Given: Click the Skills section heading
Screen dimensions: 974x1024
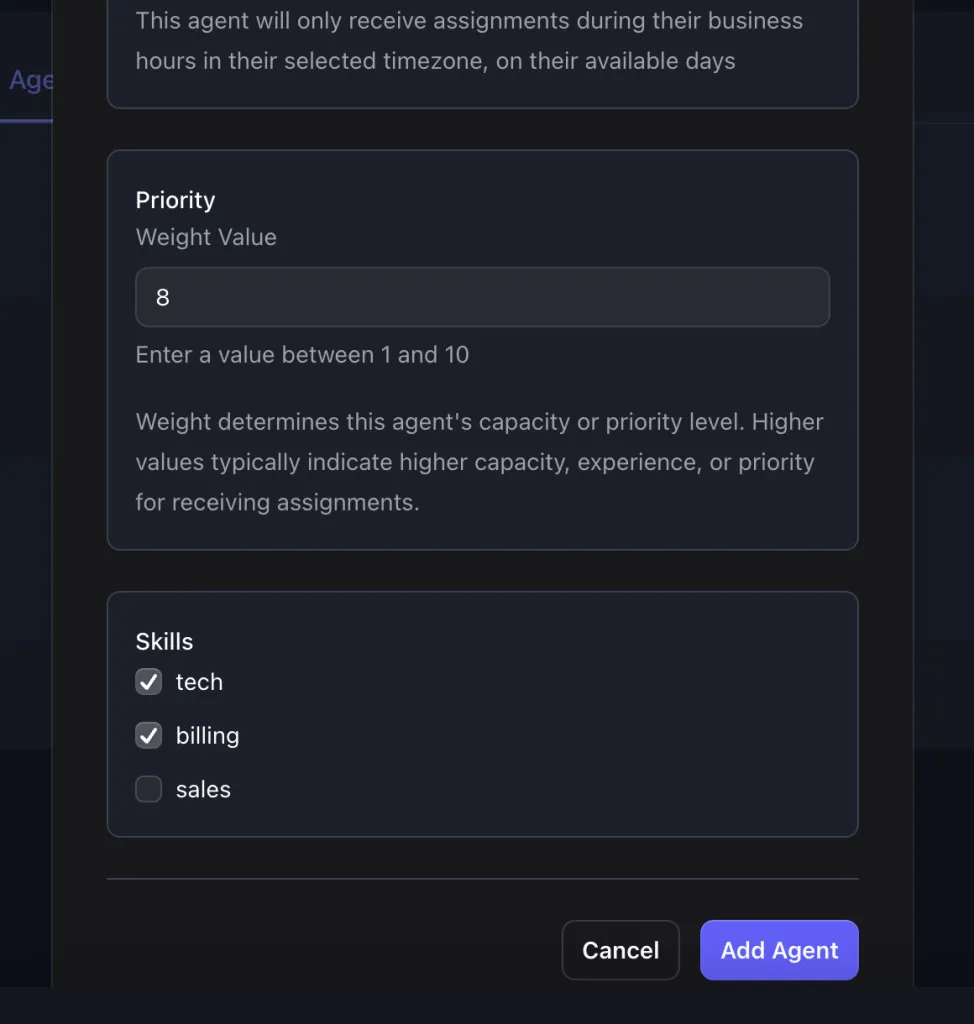Looking at the screenshot, I should [164, 642].
